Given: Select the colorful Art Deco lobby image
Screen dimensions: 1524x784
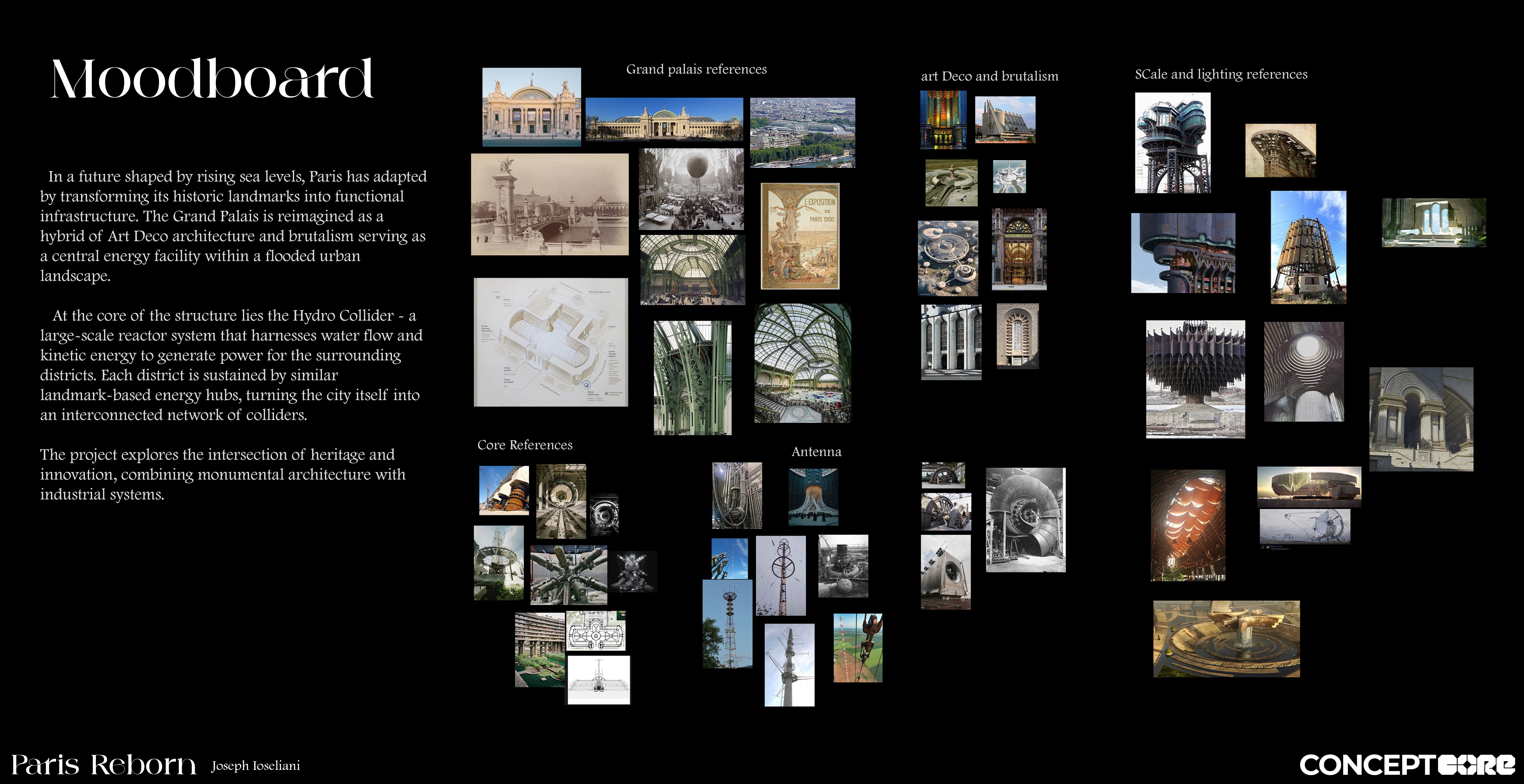Looking at the screenshot, I should (x=943, y=119).
